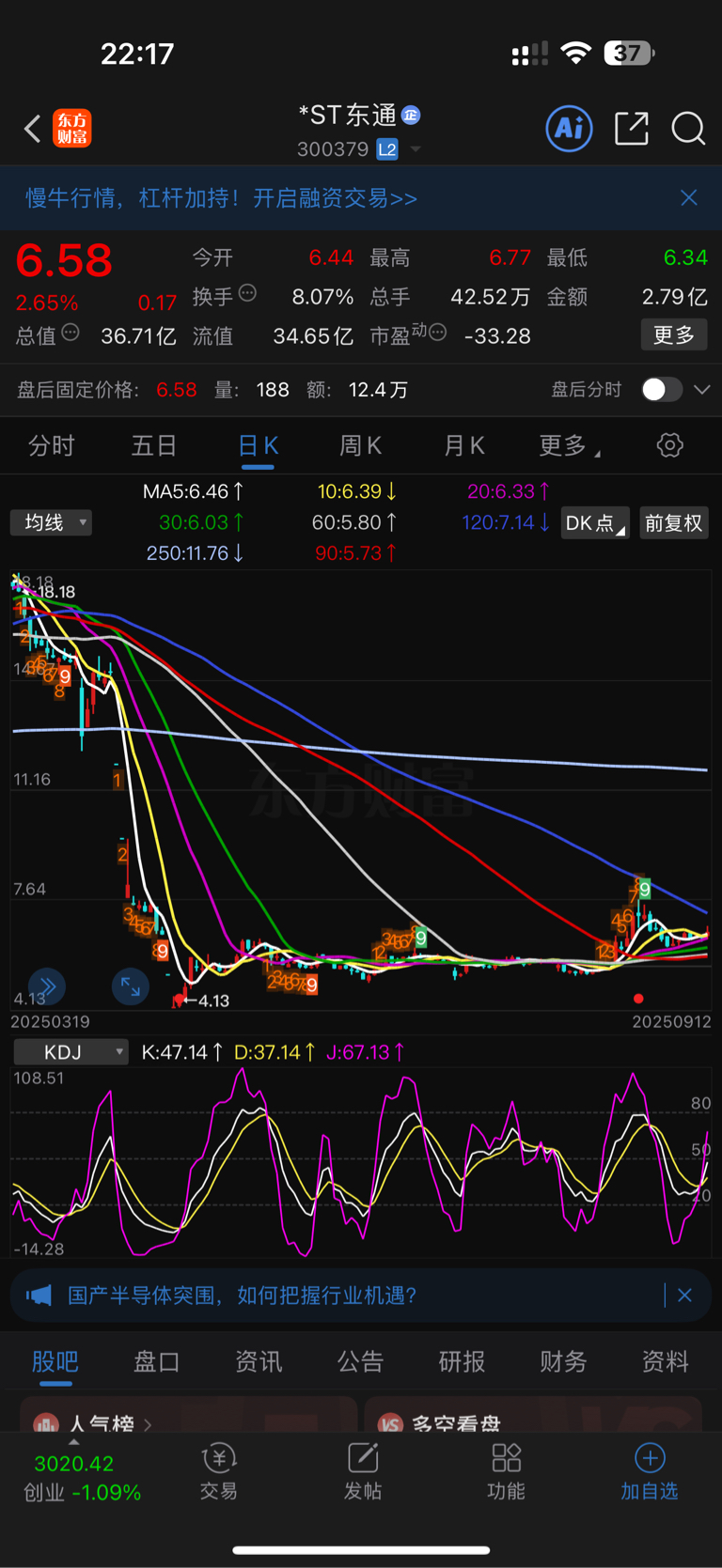Open the DK点 option menu
Image resolution: width=722 pixels, height=1568 pixels.
click(x=595, y=523)
